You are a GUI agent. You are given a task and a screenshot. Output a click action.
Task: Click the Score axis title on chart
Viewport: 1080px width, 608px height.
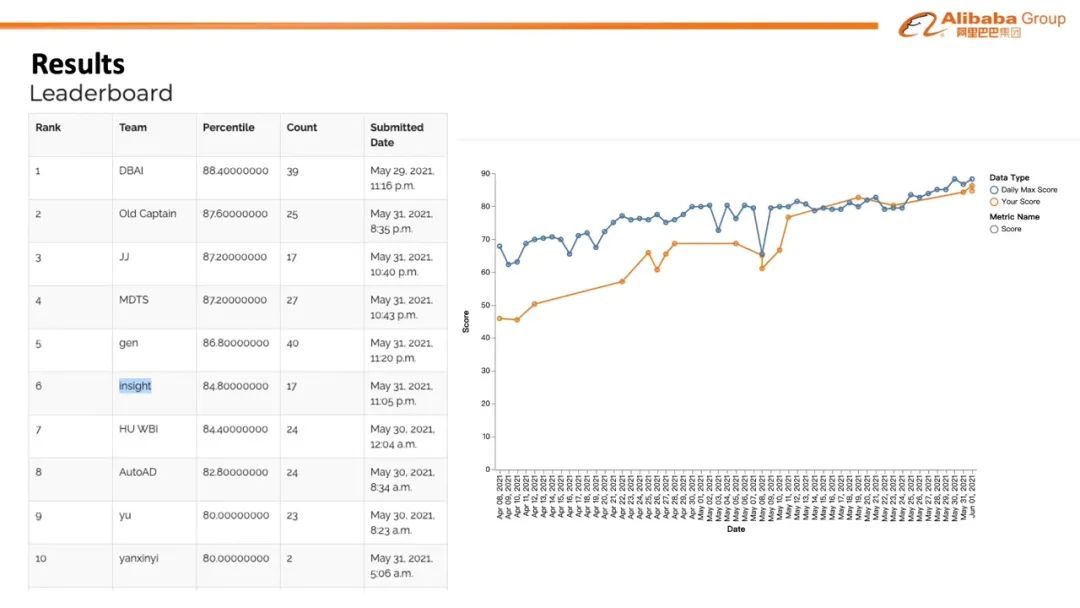click(x=466, y=322)
